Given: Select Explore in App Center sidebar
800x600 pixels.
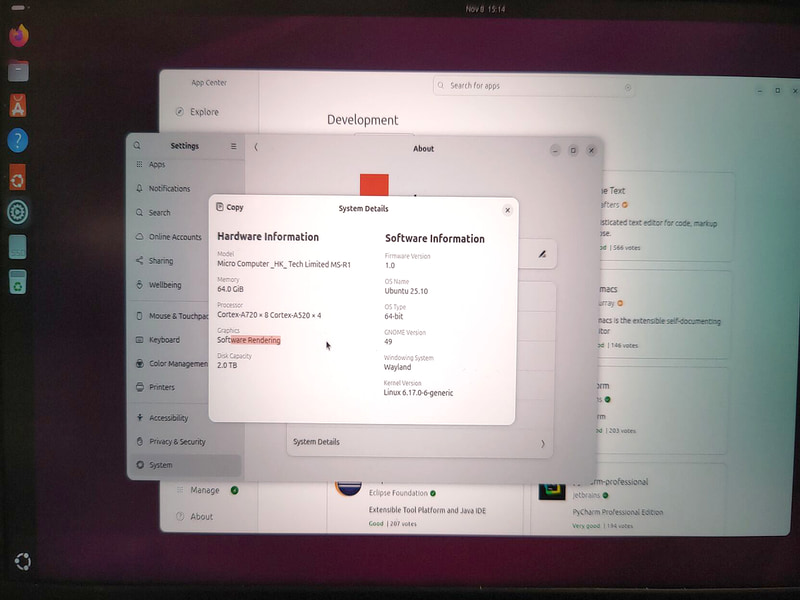Looking at the screenshot, I should (x=200, y=112).
